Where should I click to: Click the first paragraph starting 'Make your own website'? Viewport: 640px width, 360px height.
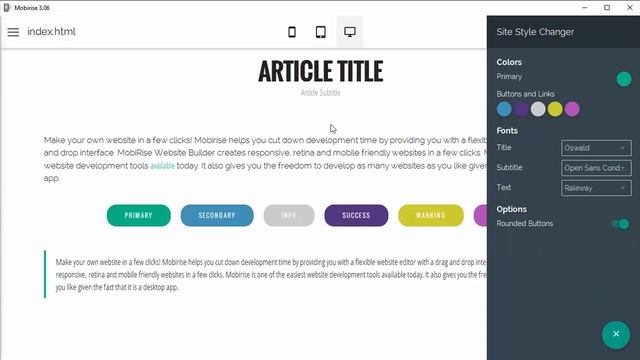265,159
